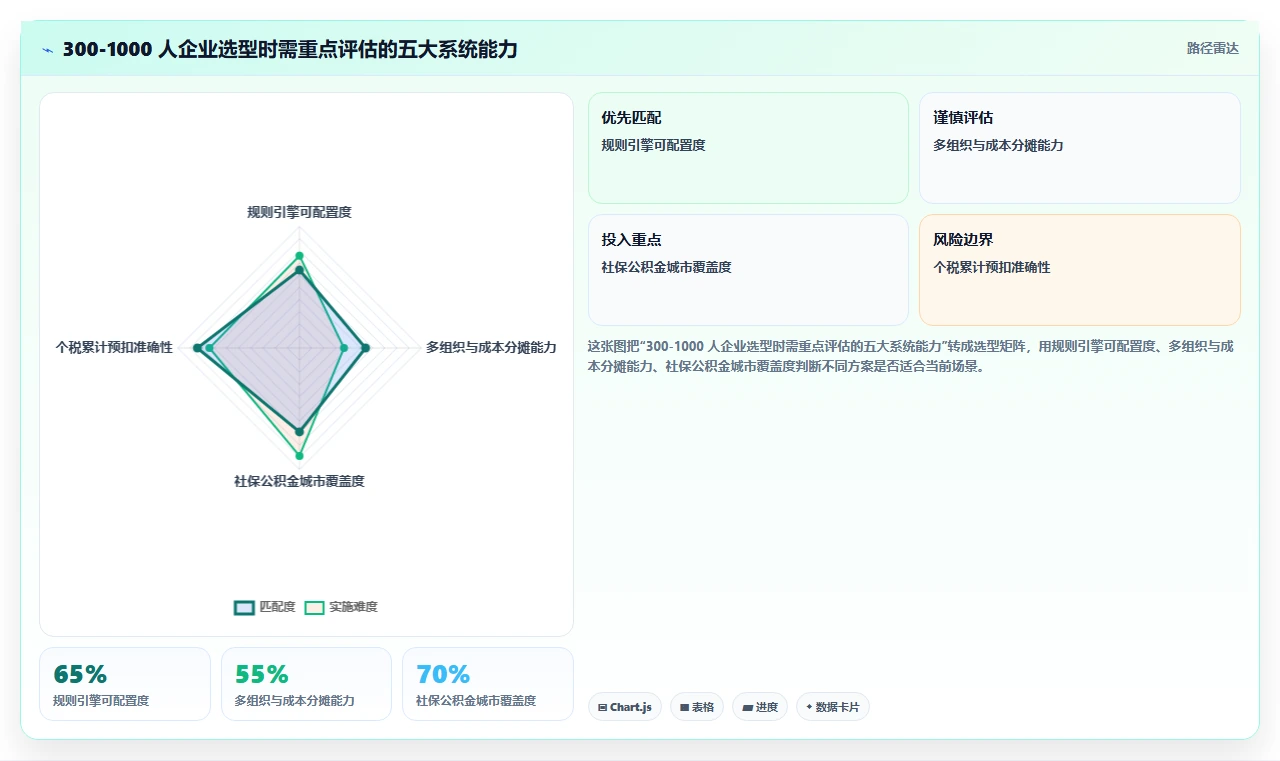Screen dimensions: 1280x761
Task: Click 社保公积金城市覆盖度 inside the 投入重点 card
Action: (x=666, y=267)
